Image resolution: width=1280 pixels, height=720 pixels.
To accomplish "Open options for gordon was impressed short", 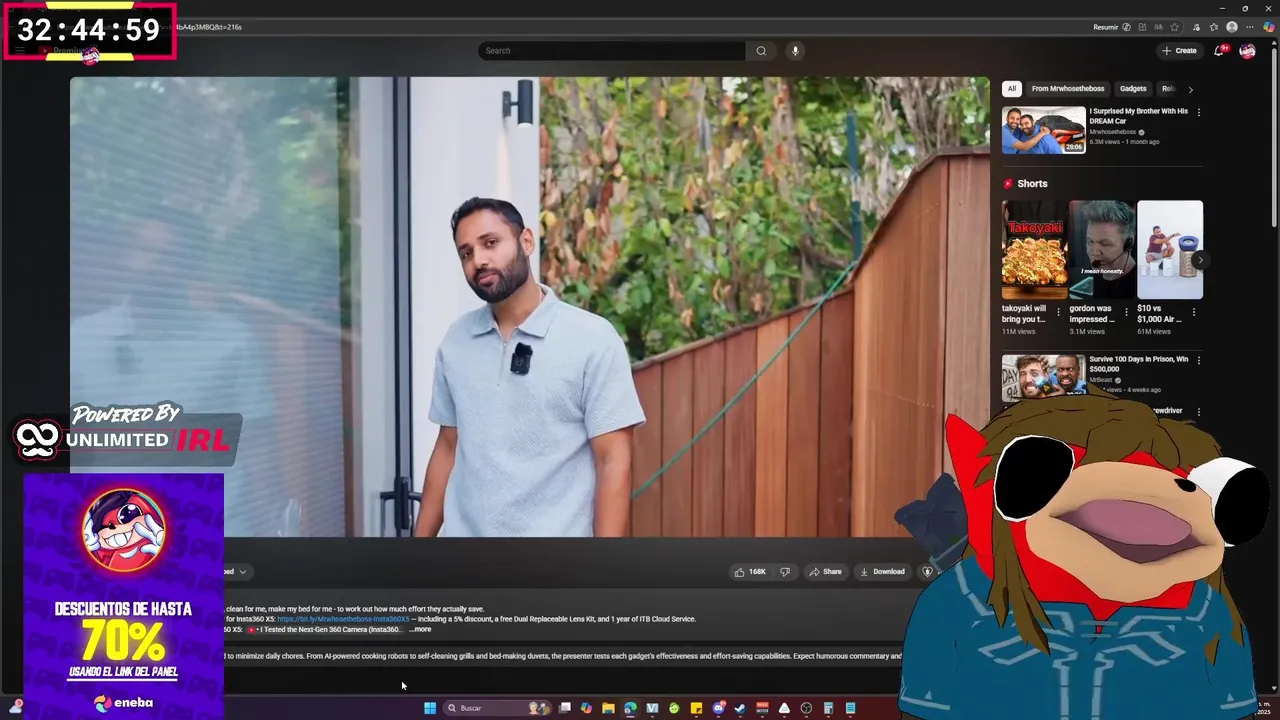I will pyautogui.click(x=1126, y=312).
